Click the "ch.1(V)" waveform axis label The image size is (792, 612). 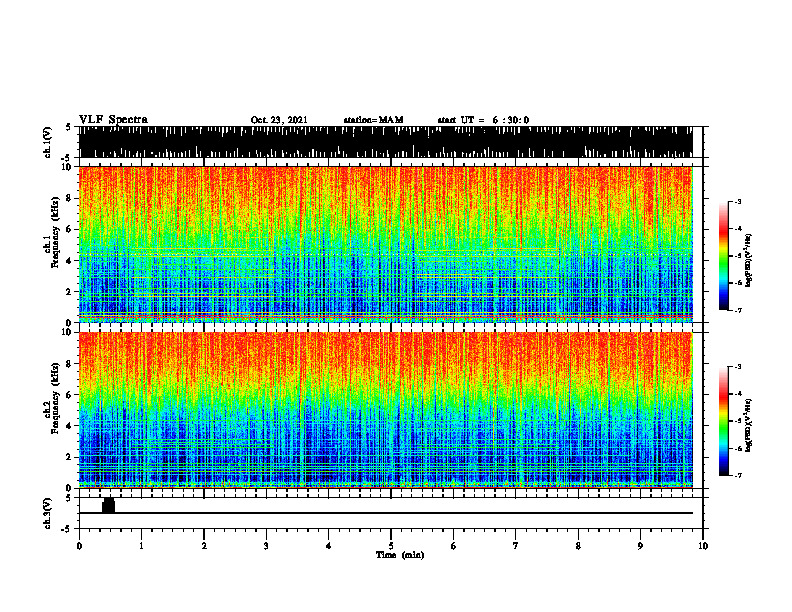[48, 142]
